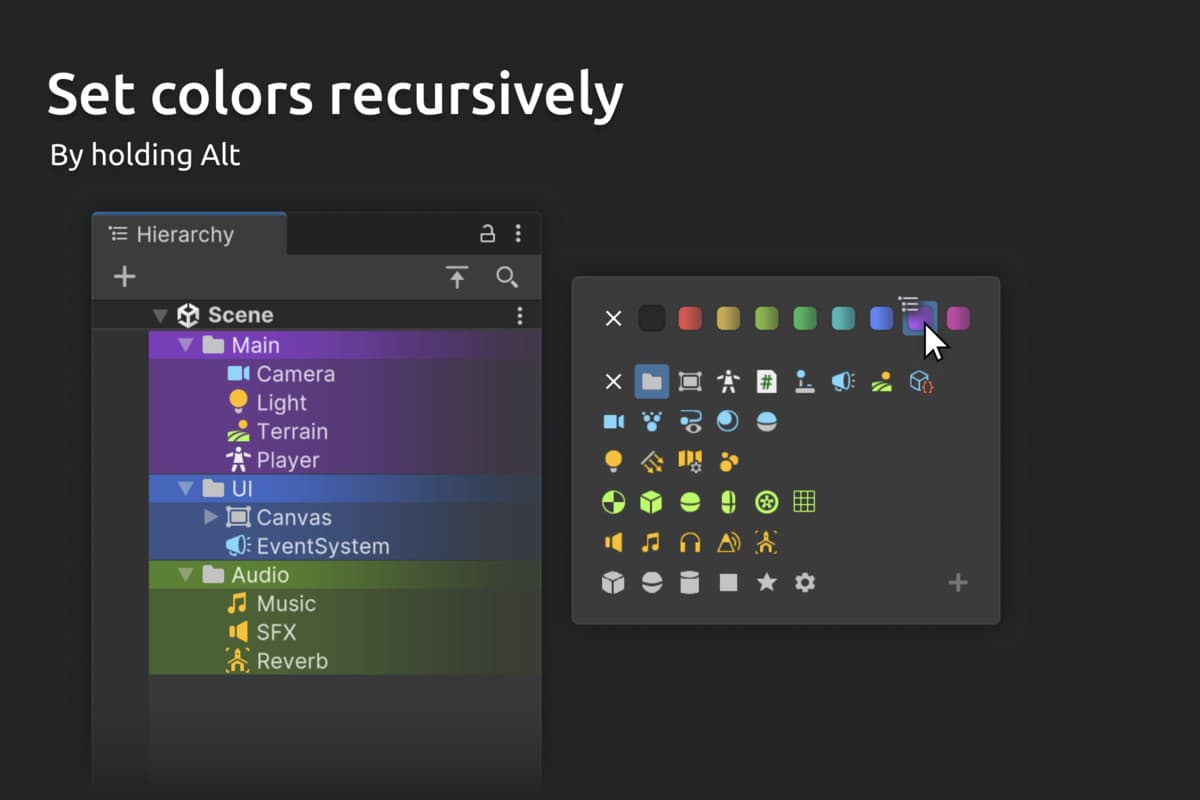Viewport: 1200px width, 800px height.
Task: Pick the red color swatch
Action: pyautogui.click(x=690, y=318)
